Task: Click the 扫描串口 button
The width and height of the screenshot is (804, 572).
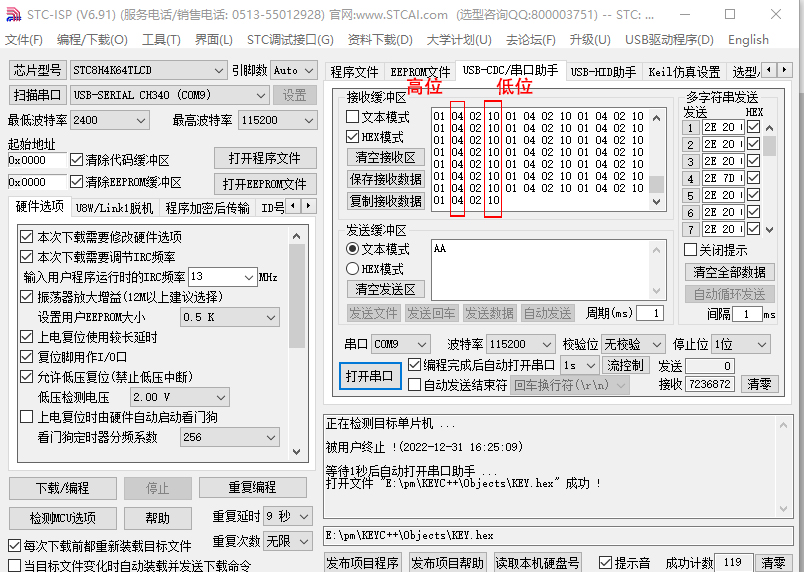Action: (37, 95)
